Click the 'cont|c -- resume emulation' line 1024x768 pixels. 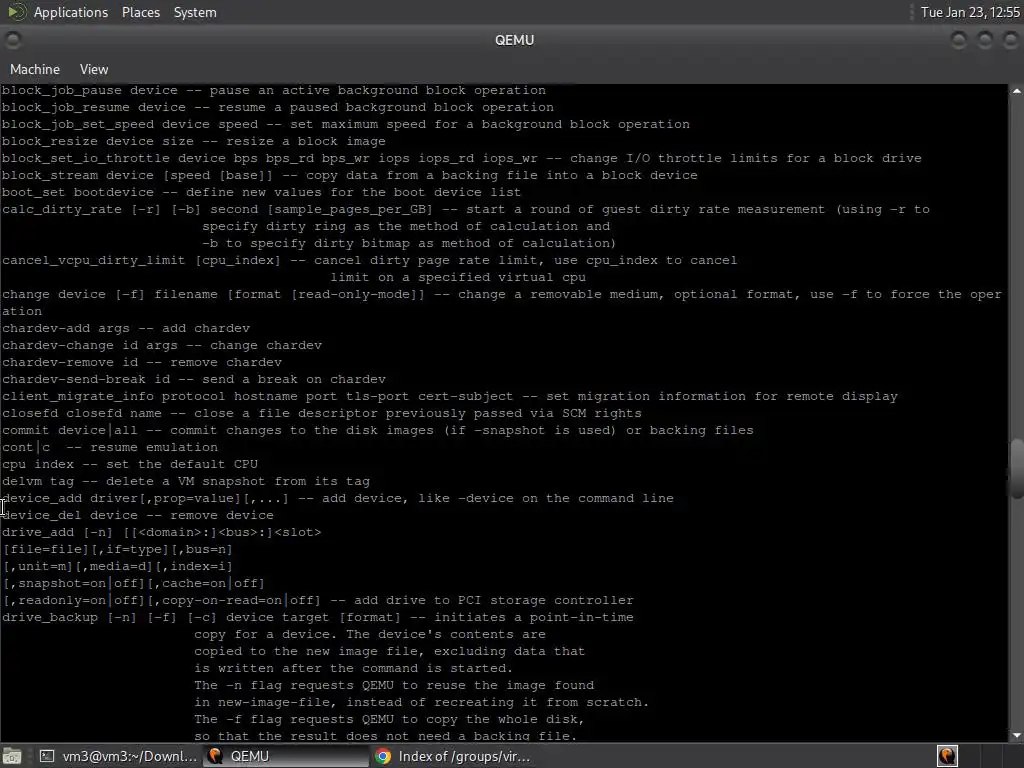tap(110, 447)
